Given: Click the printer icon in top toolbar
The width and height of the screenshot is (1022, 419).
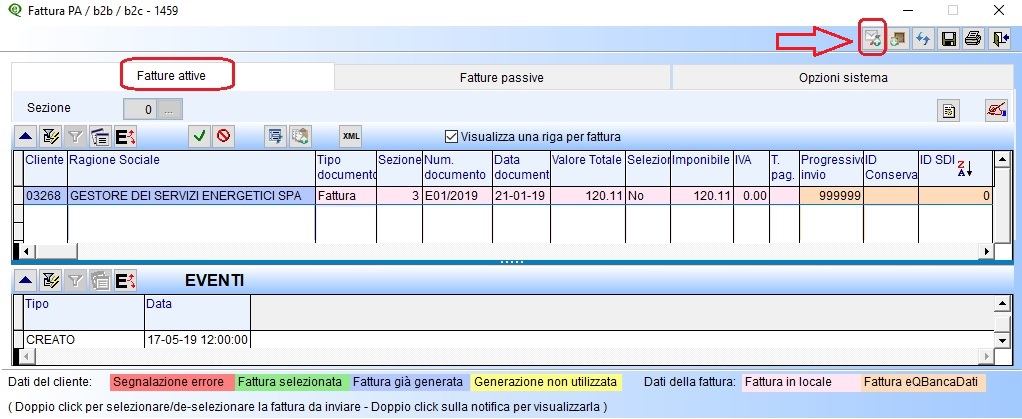Looking at the screenshot, I should coord(972,39).
